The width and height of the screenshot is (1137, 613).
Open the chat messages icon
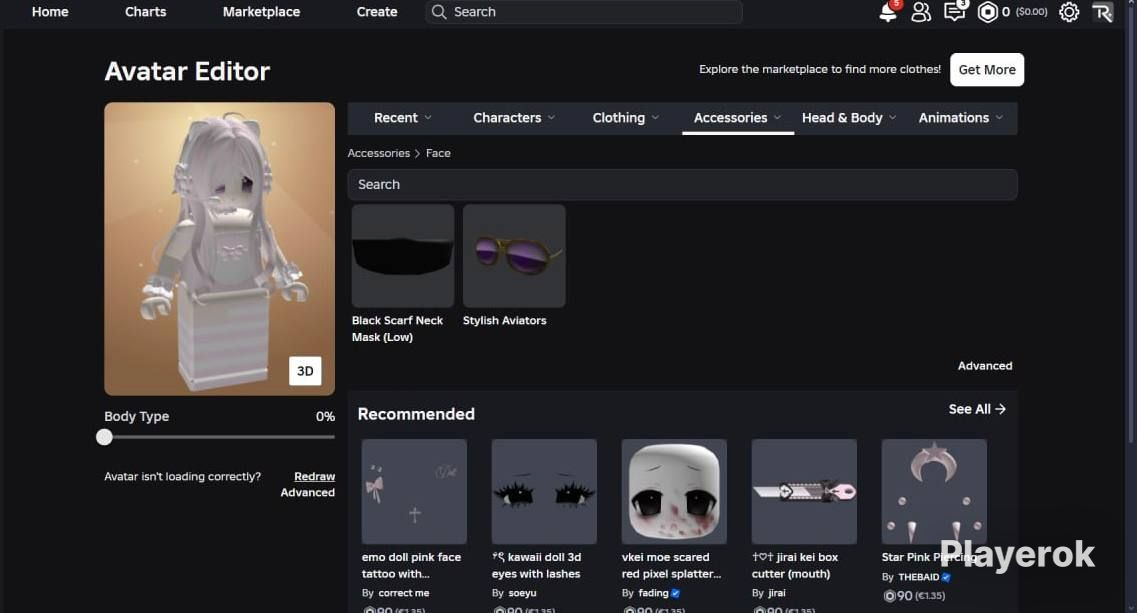(954, 12)
